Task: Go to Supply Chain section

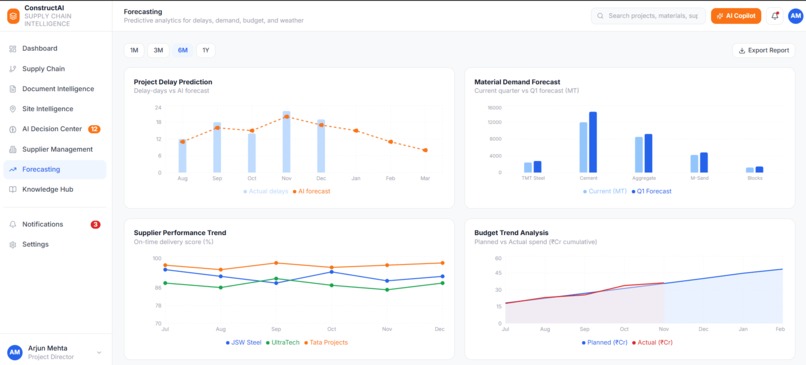Action: 54,69
